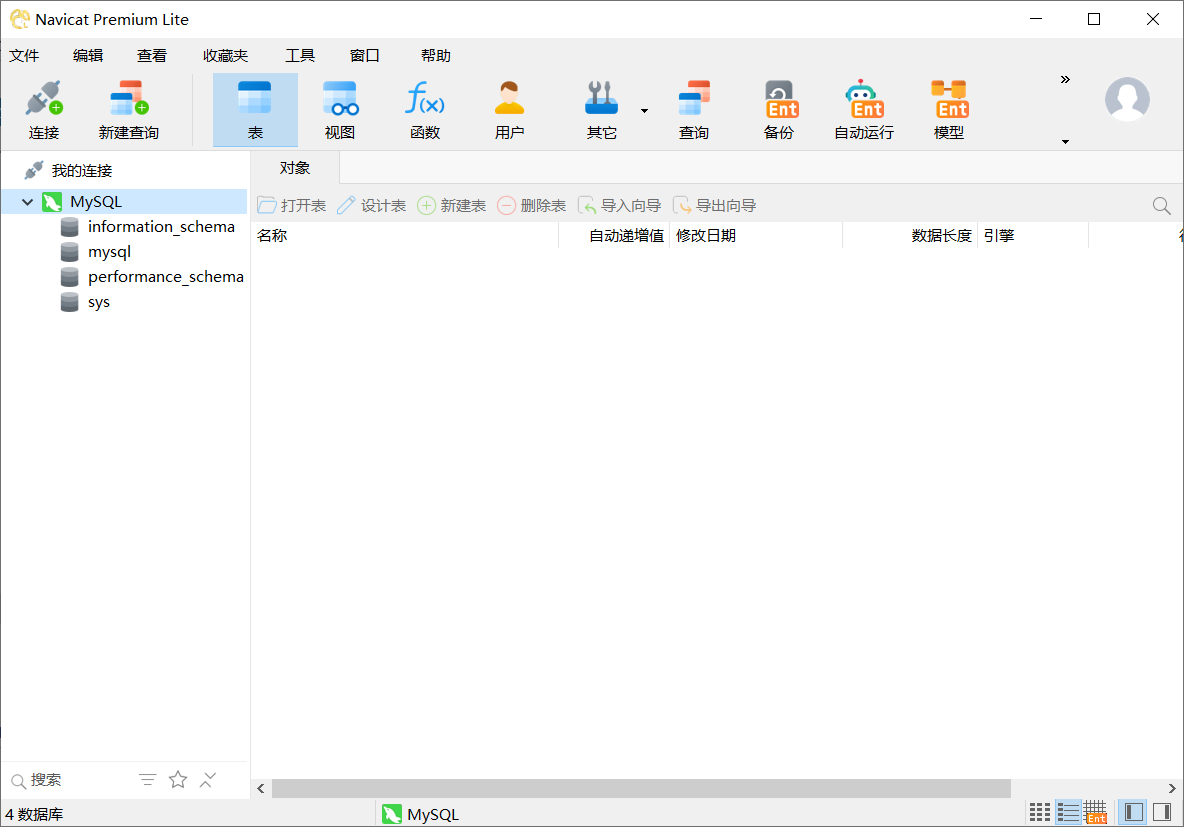Image resolution: width=1184 pixels, height=827 pixels.
Task: Toggle the left navigation pane visibility
Action: 1133,812
